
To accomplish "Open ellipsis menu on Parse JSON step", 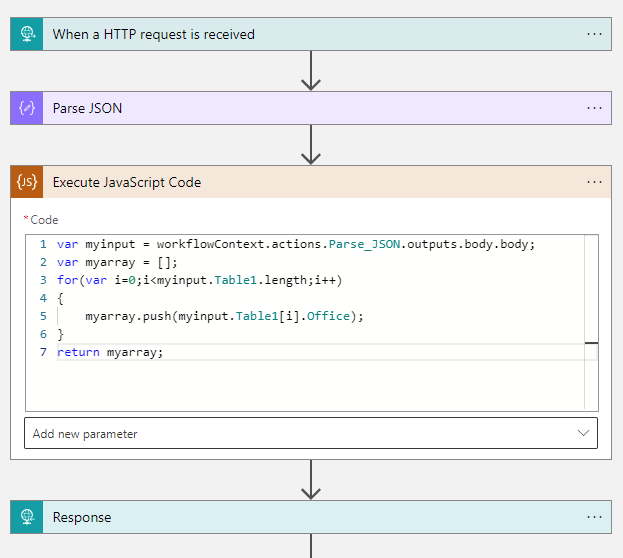I will [595, 108].
